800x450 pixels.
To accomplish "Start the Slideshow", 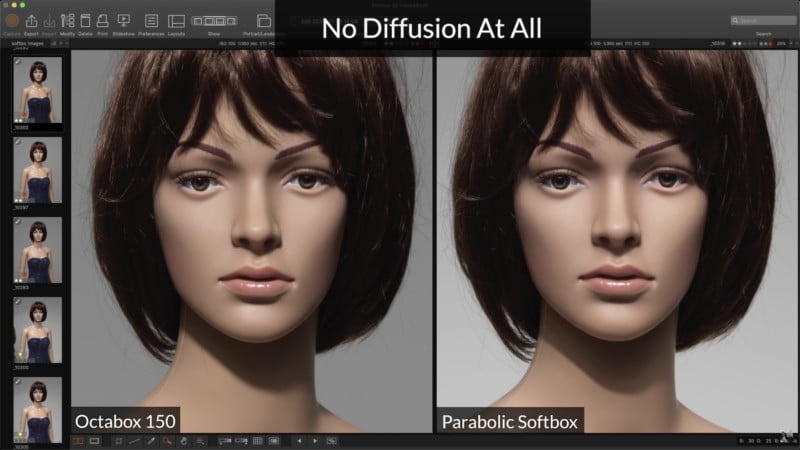I will 124,20.
